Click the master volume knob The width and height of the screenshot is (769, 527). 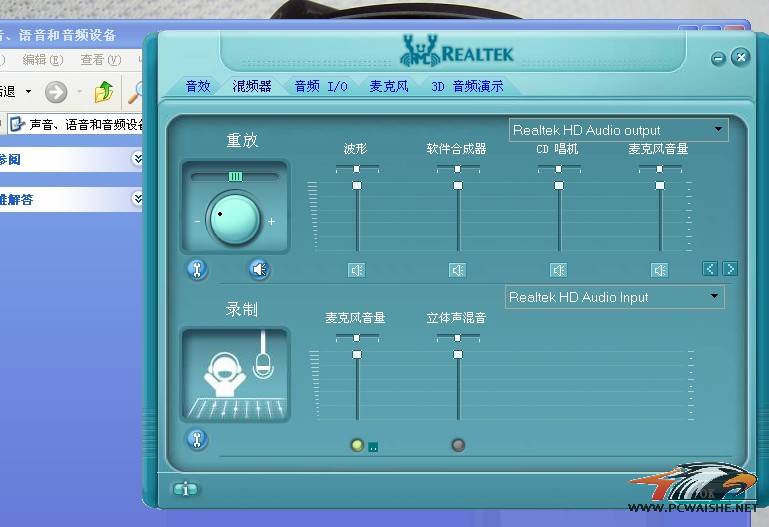click(234, 220)
